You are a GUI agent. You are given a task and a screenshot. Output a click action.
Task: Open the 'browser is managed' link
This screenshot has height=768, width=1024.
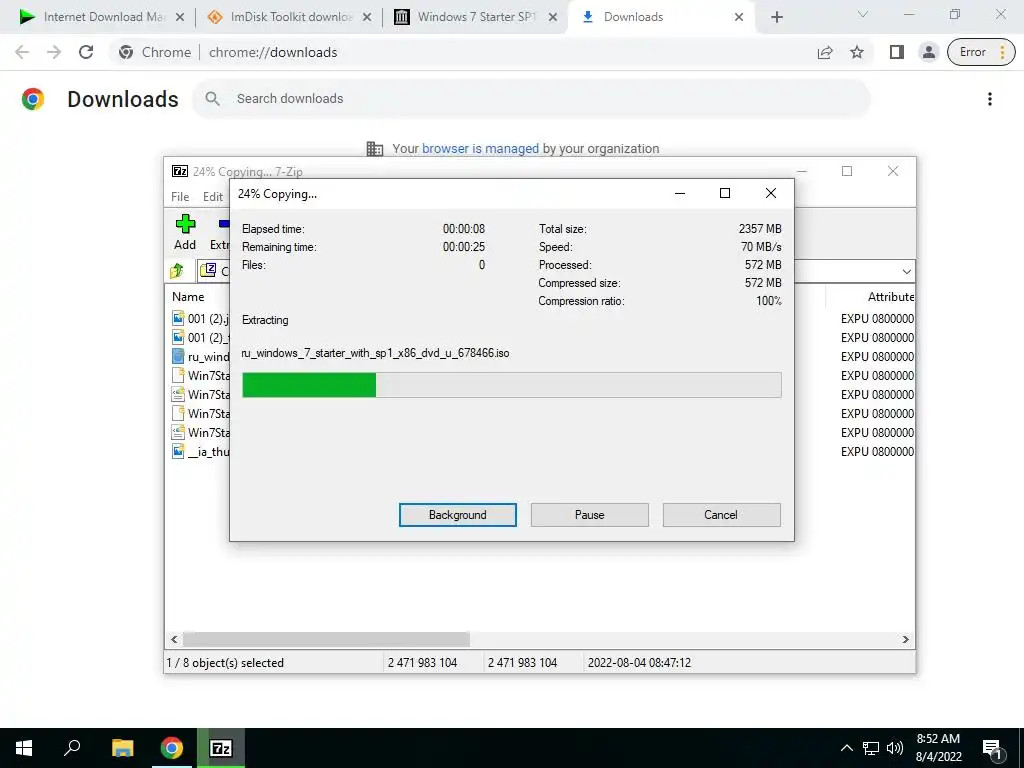(x=480, y=148)
